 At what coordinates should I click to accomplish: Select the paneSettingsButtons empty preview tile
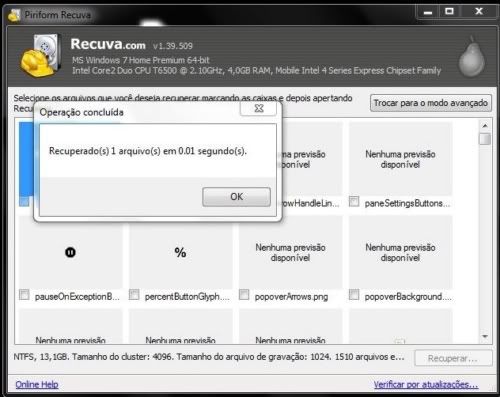coord(400,159)
